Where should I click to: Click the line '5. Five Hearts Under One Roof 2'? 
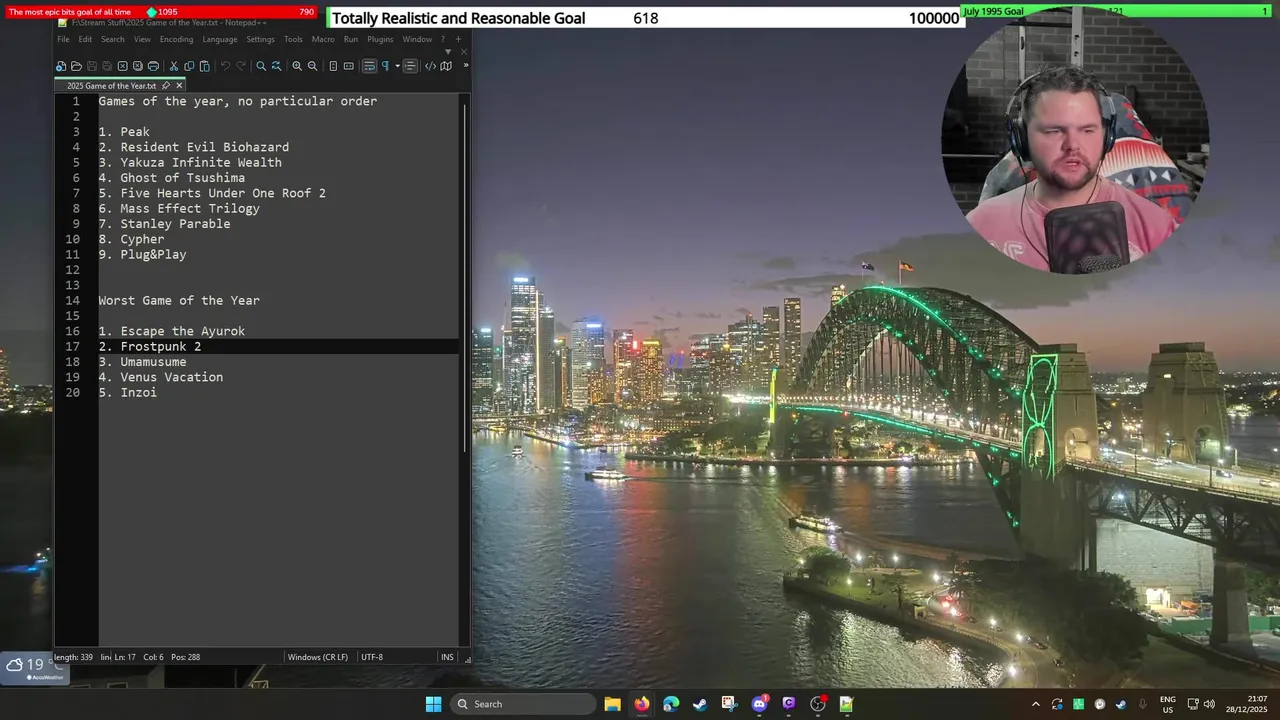point(212,193)
